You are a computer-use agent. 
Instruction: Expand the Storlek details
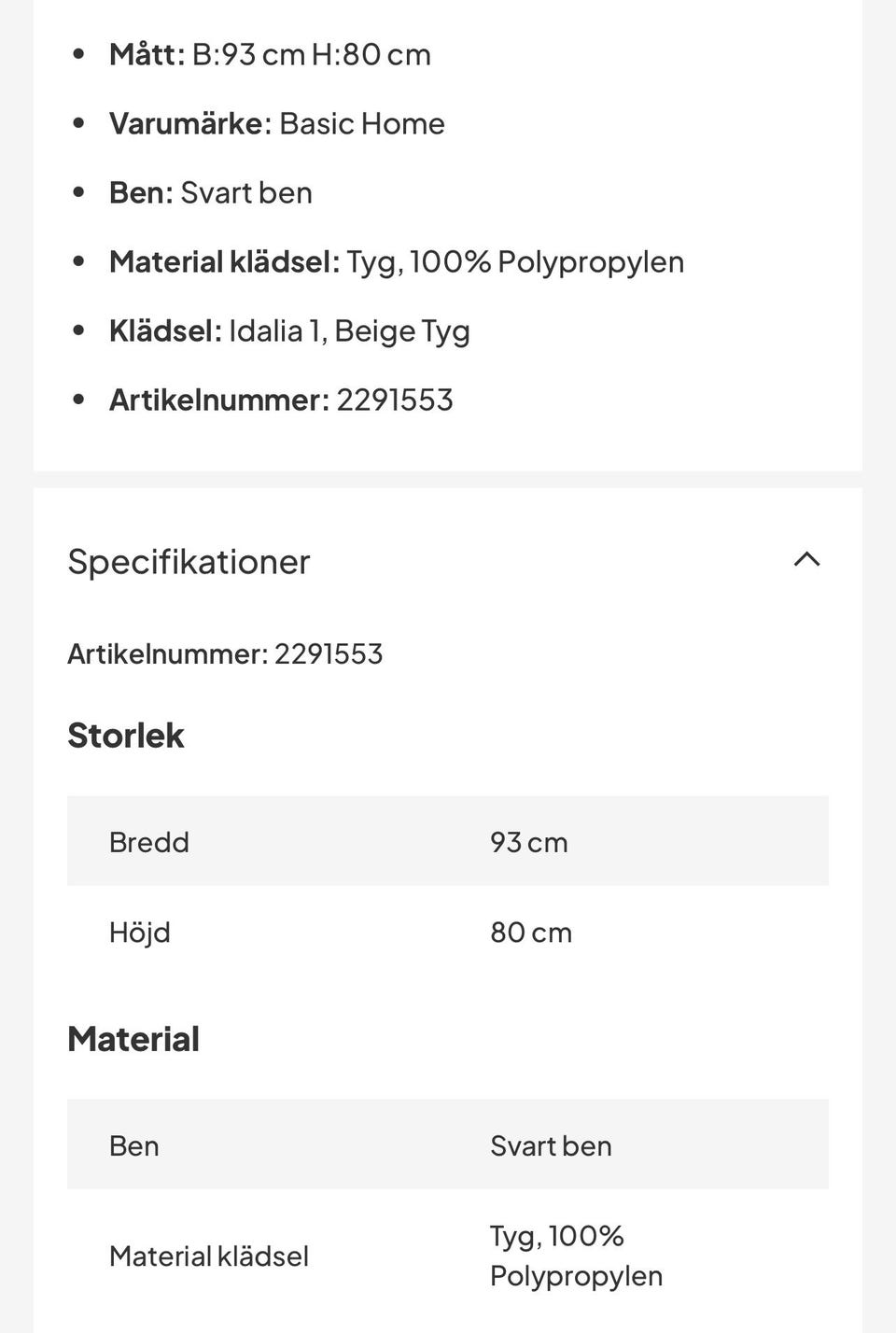(126, 735)
